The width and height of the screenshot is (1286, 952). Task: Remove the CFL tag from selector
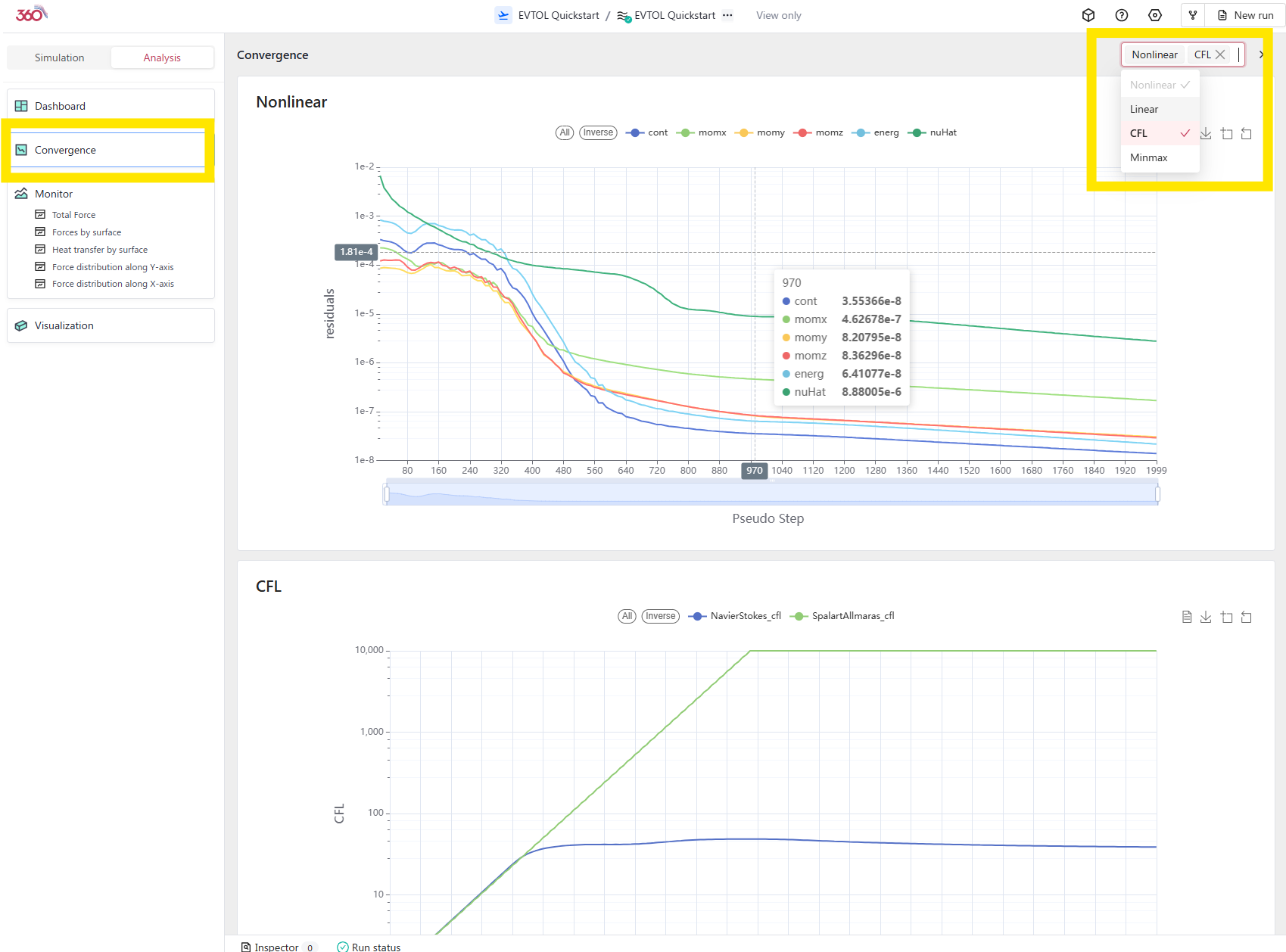coord(1220,54)
